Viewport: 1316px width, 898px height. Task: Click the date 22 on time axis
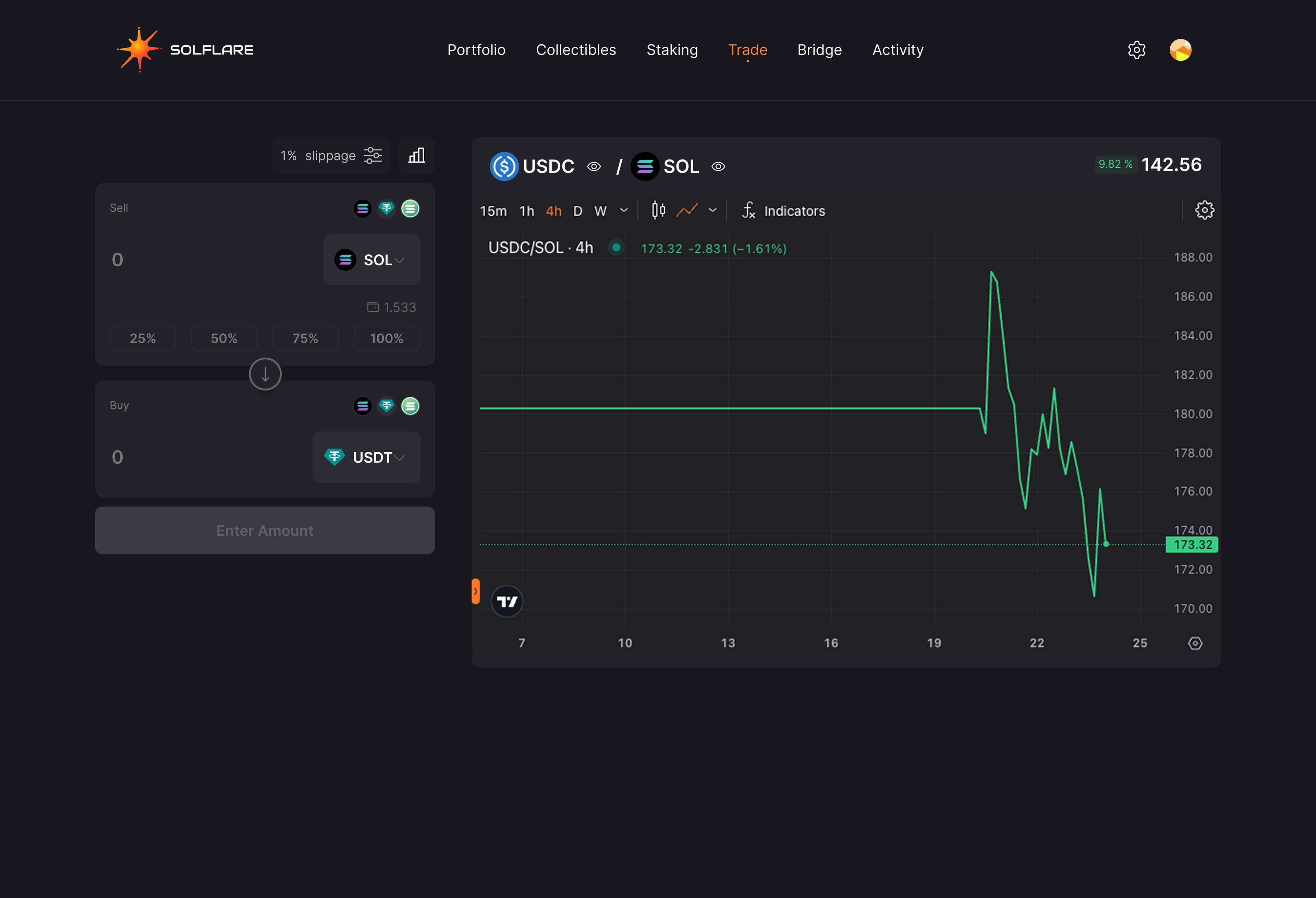1037,643
